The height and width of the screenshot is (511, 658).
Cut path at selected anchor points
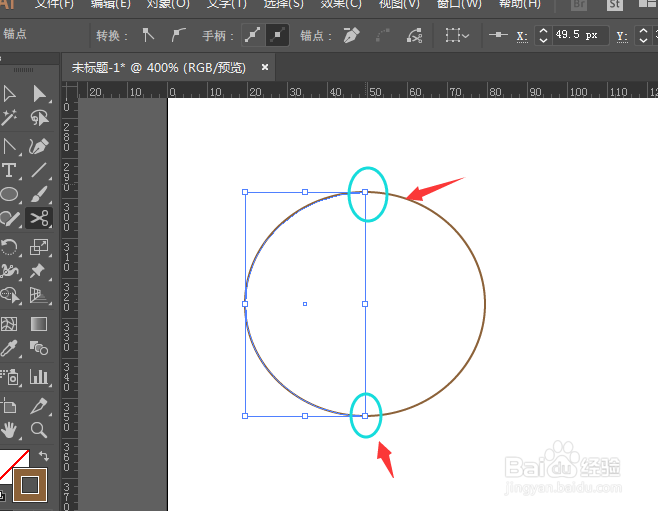414,35
